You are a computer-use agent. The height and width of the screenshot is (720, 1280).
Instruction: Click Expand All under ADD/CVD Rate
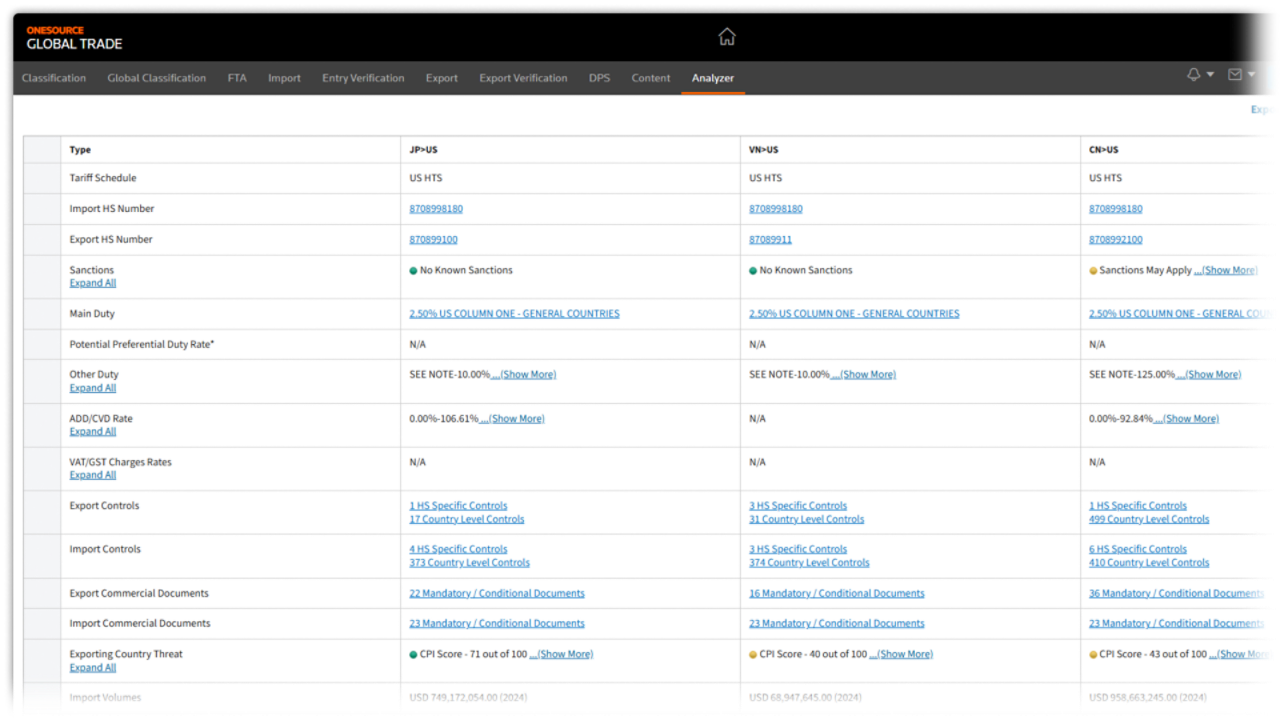coord(92,431)
